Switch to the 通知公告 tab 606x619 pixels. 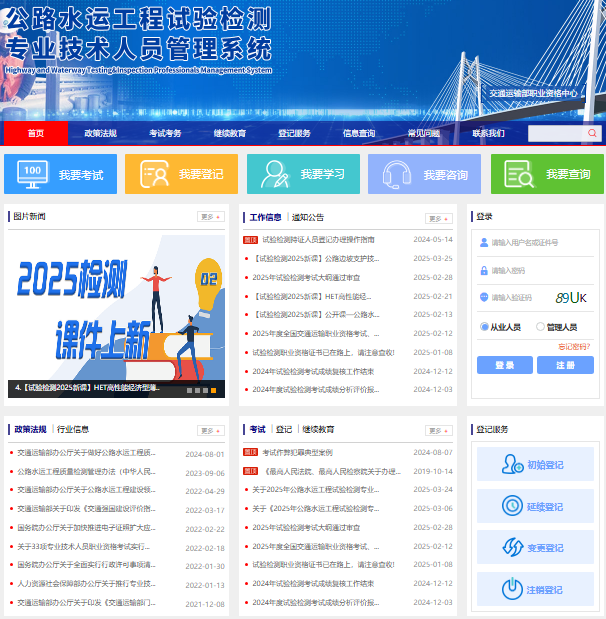pyautogui.click(x=308, y=217)
